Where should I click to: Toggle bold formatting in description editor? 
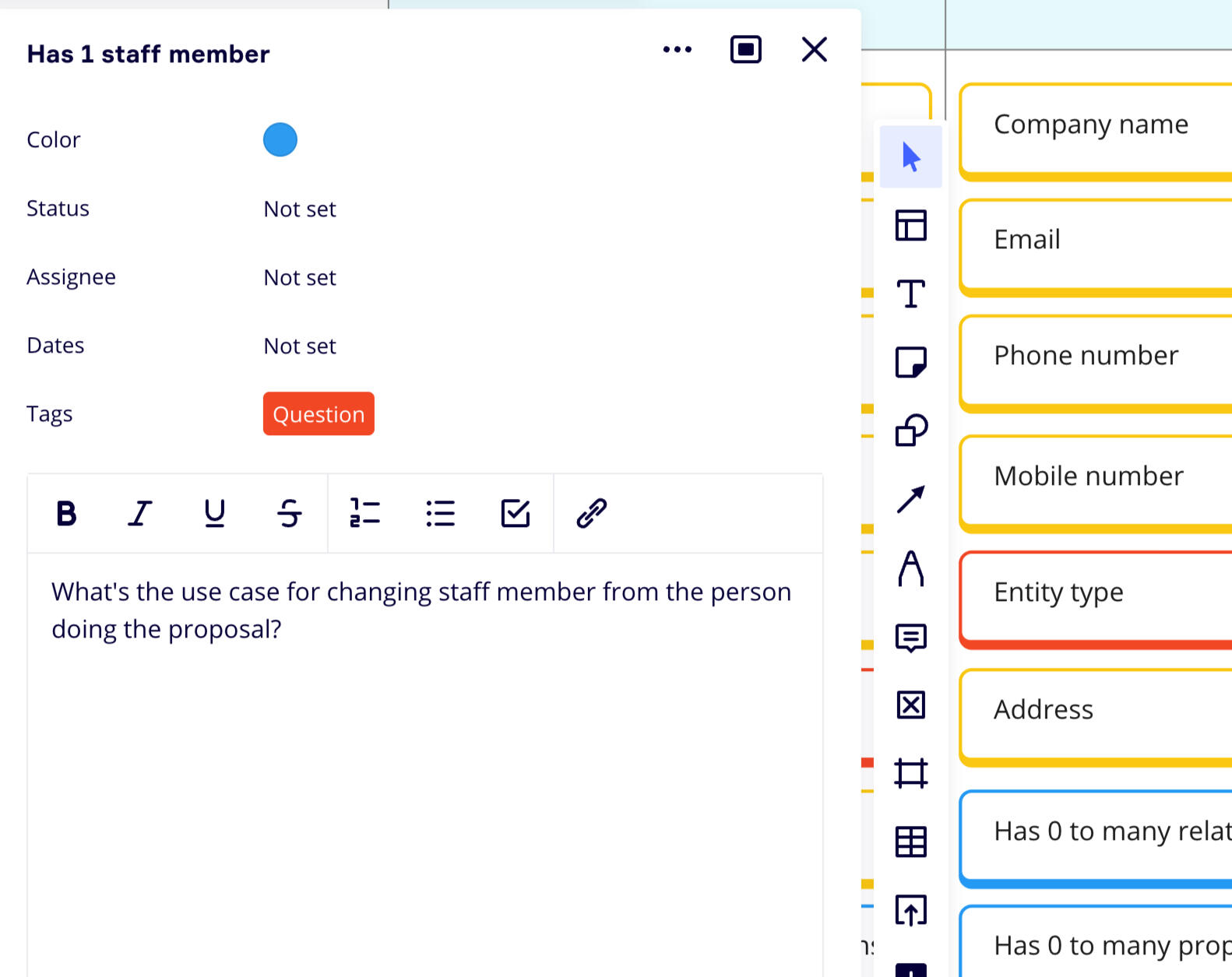(x=66, y=514)
